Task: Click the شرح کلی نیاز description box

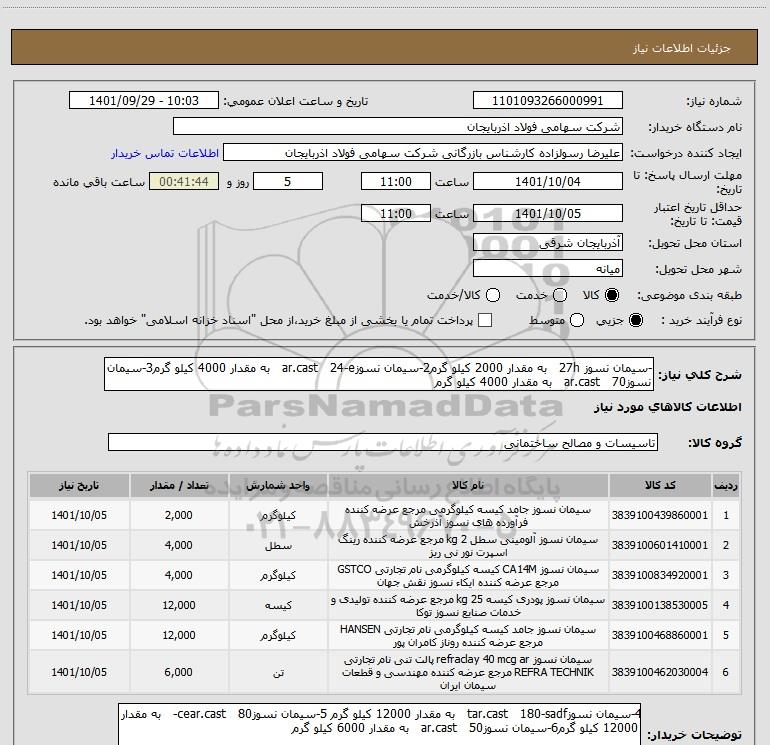Action: click(379, 374)
